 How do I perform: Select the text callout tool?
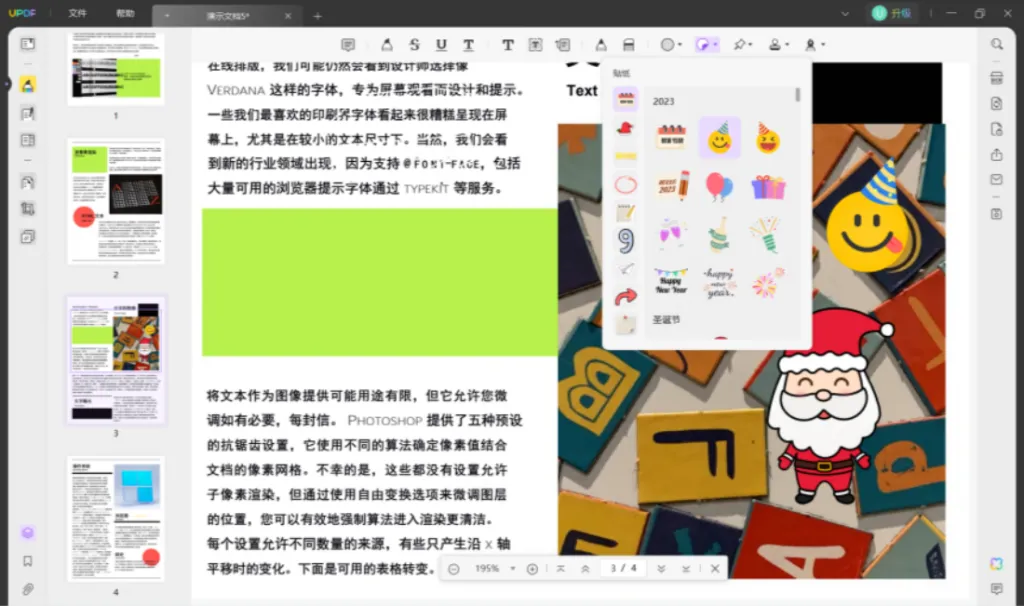(x=562, y=44)
